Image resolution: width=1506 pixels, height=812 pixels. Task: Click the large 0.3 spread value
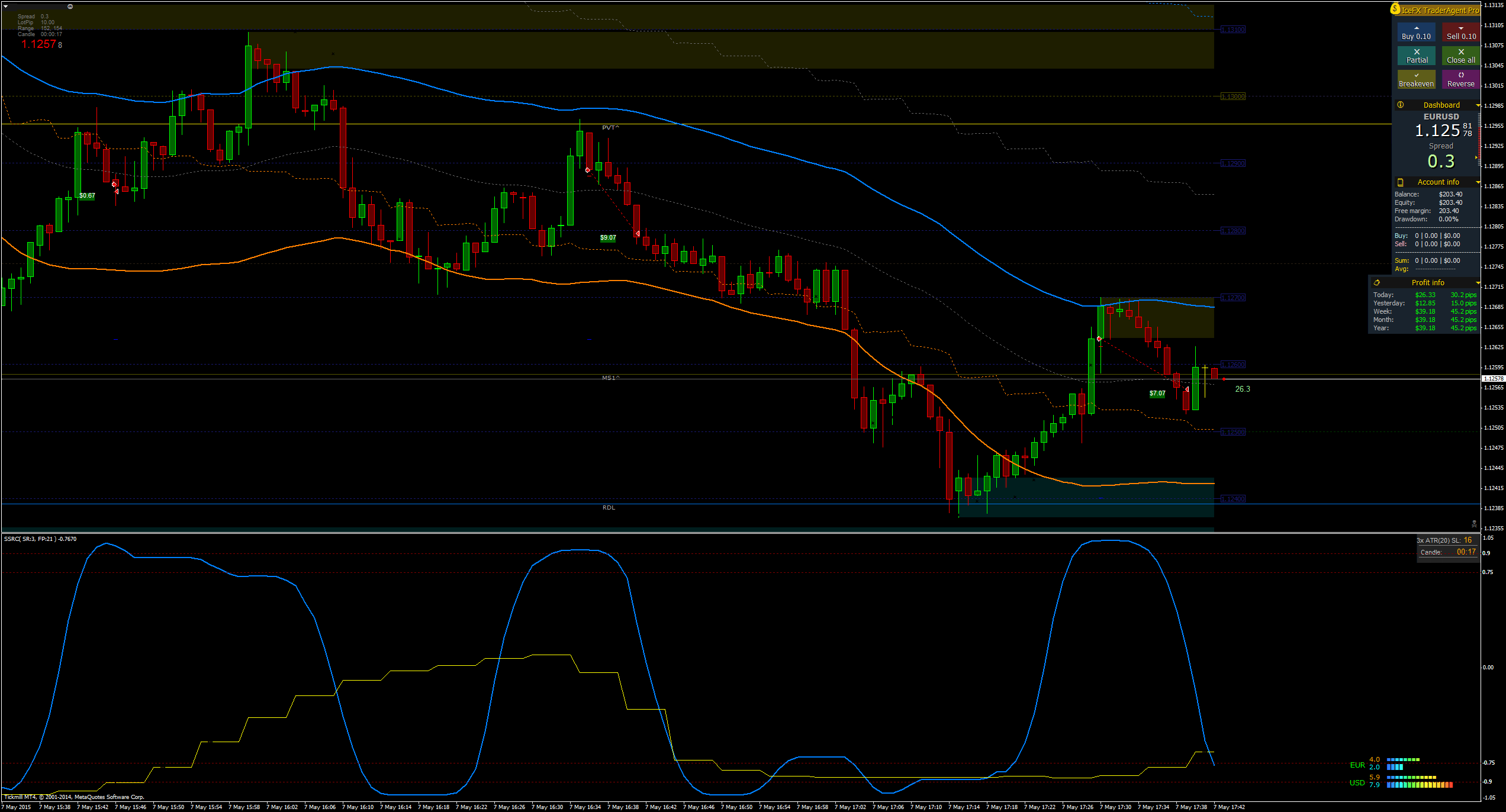(1440, 162)
